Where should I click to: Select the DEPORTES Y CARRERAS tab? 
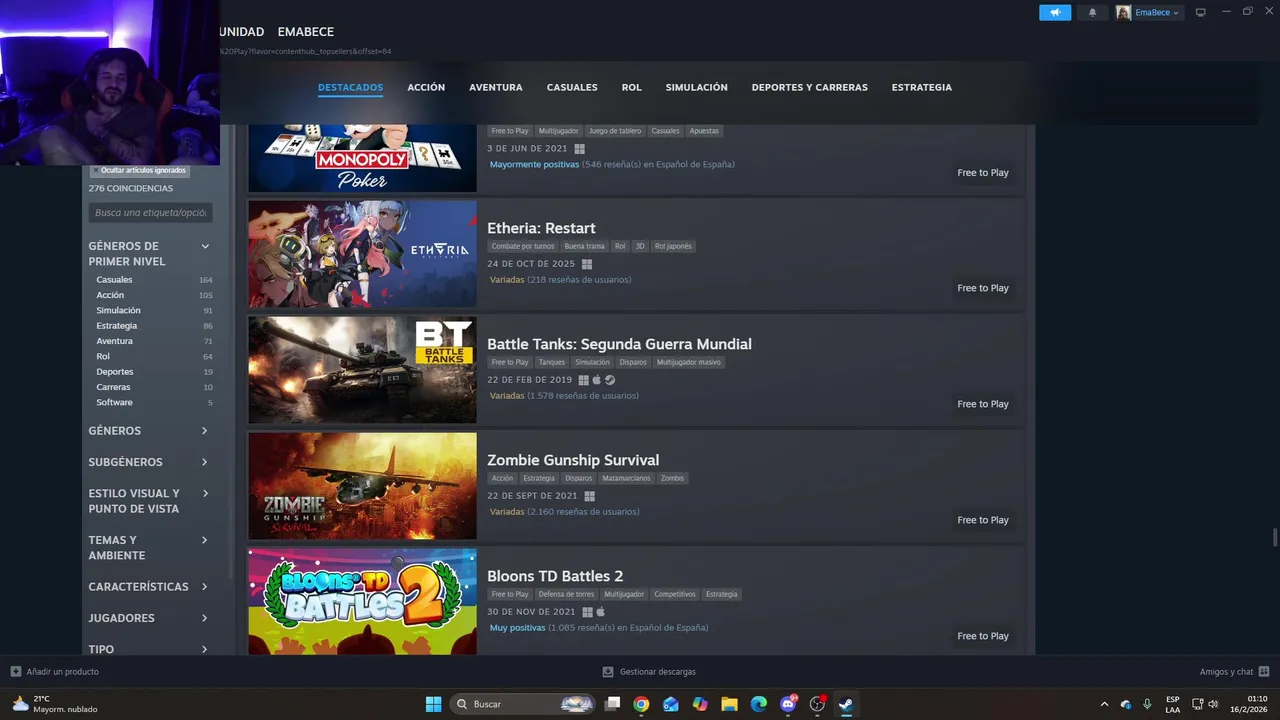pos(810,87)
